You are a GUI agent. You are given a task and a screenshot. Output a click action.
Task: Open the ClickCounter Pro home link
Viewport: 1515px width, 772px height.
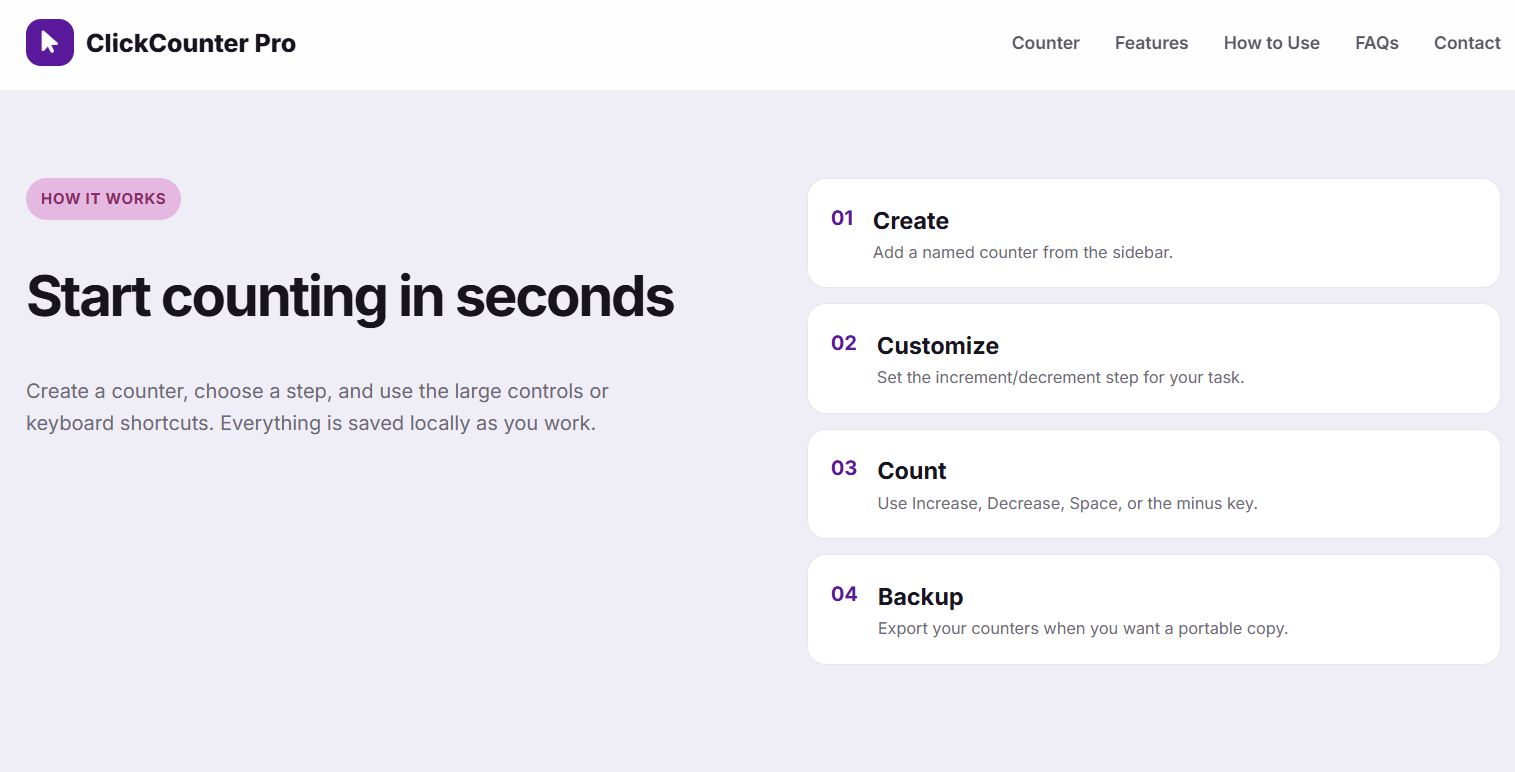161,43
